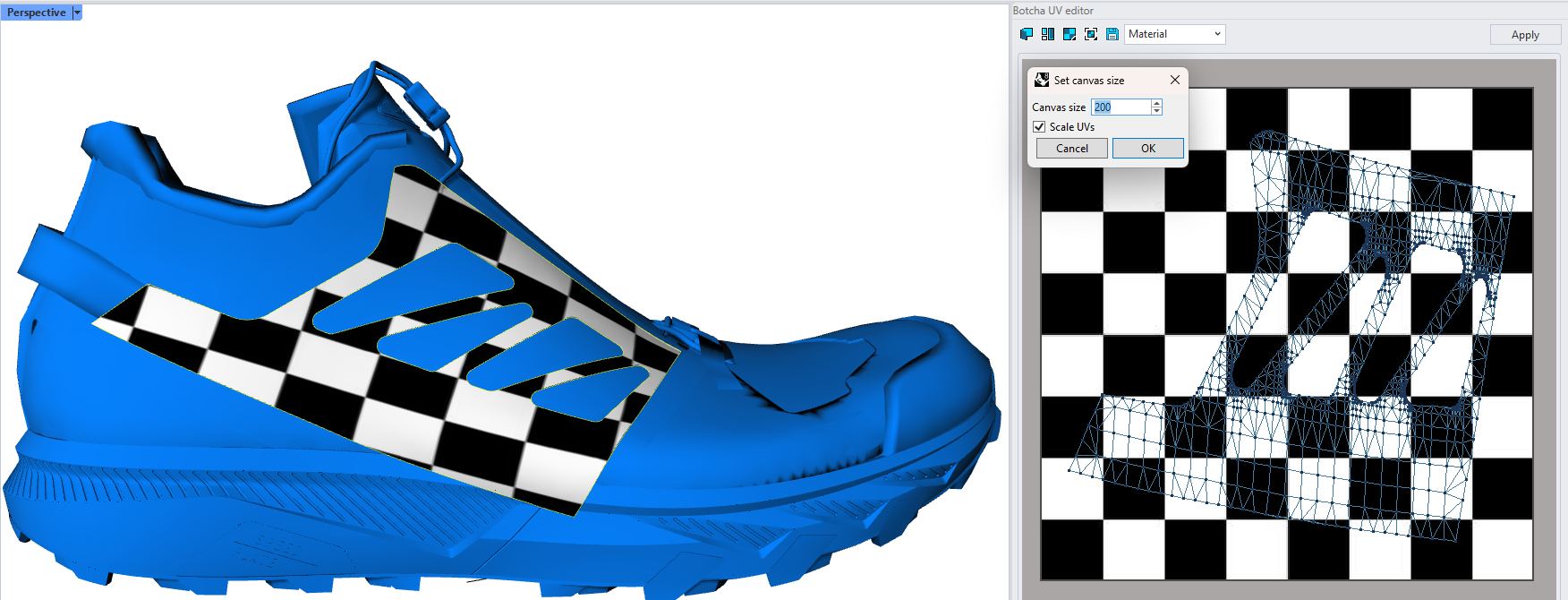
Task: Close the Set canvas size dialog
Action: (x=1175, y=80)
